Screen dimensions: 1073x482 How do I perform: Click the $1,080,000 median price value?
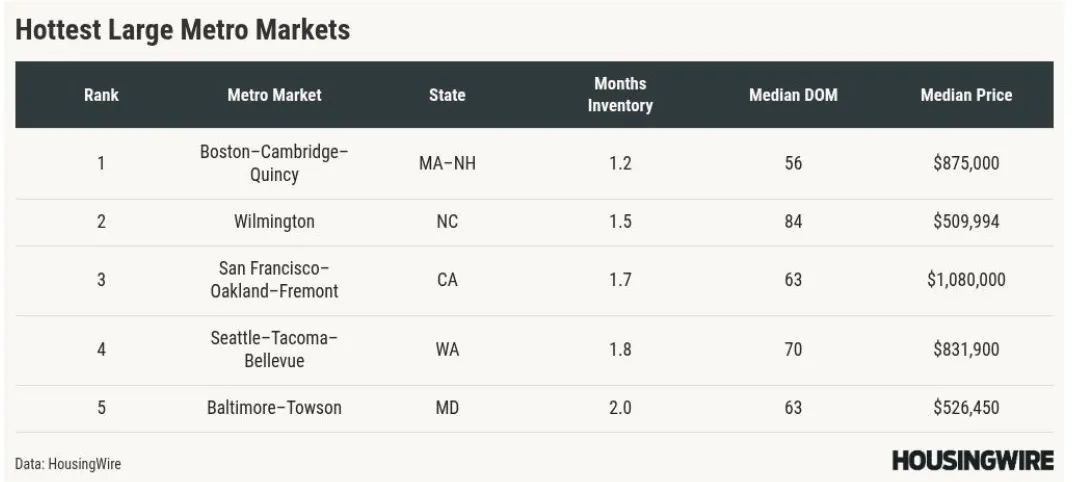[x=966, y=280]
